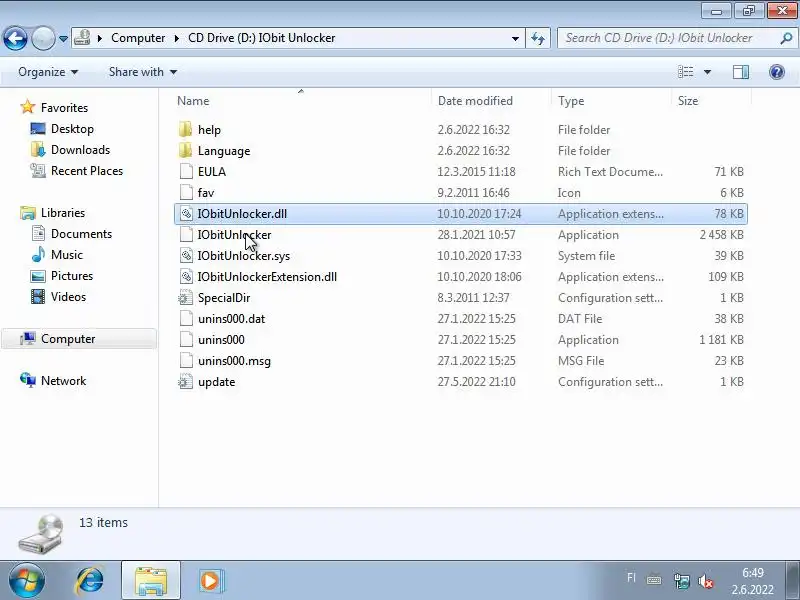The width and height of the screenshot is (800, 600).
Task: Click the drive icon in the address bar
Action: 83,38
